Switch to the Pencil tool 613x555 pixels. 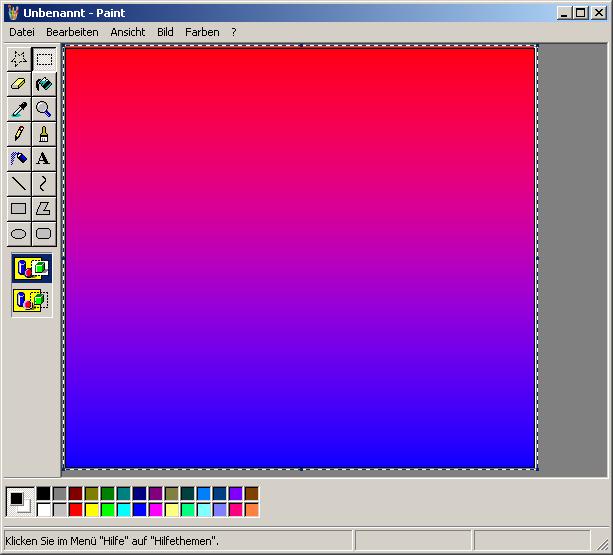[18, 134]
